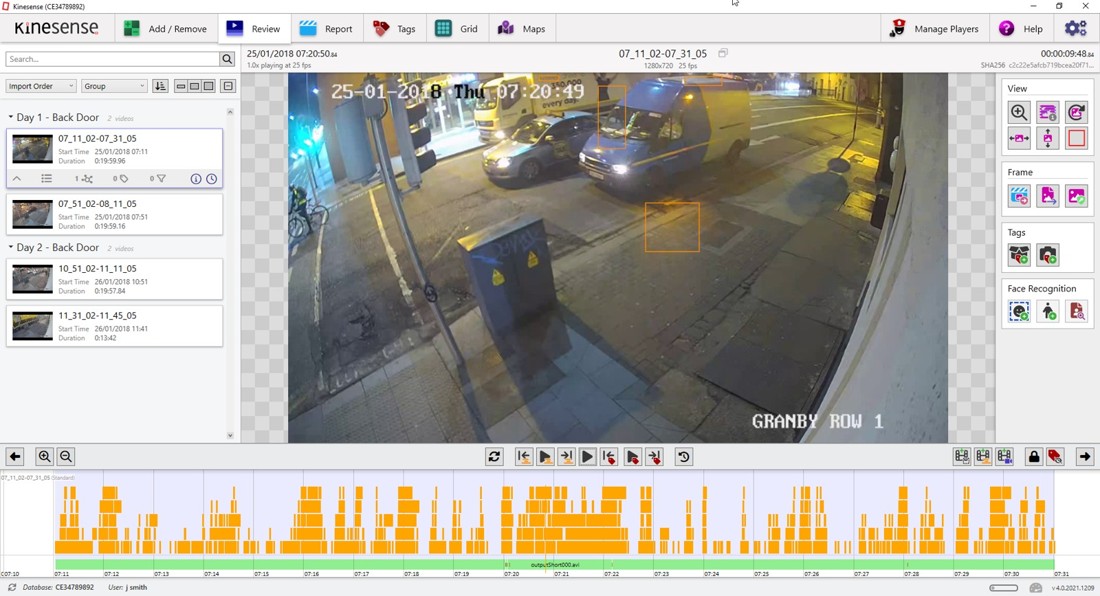Click the export frame Frame icon
The width and height of the screenshot is (1100, 596).
pos(1047,196)
